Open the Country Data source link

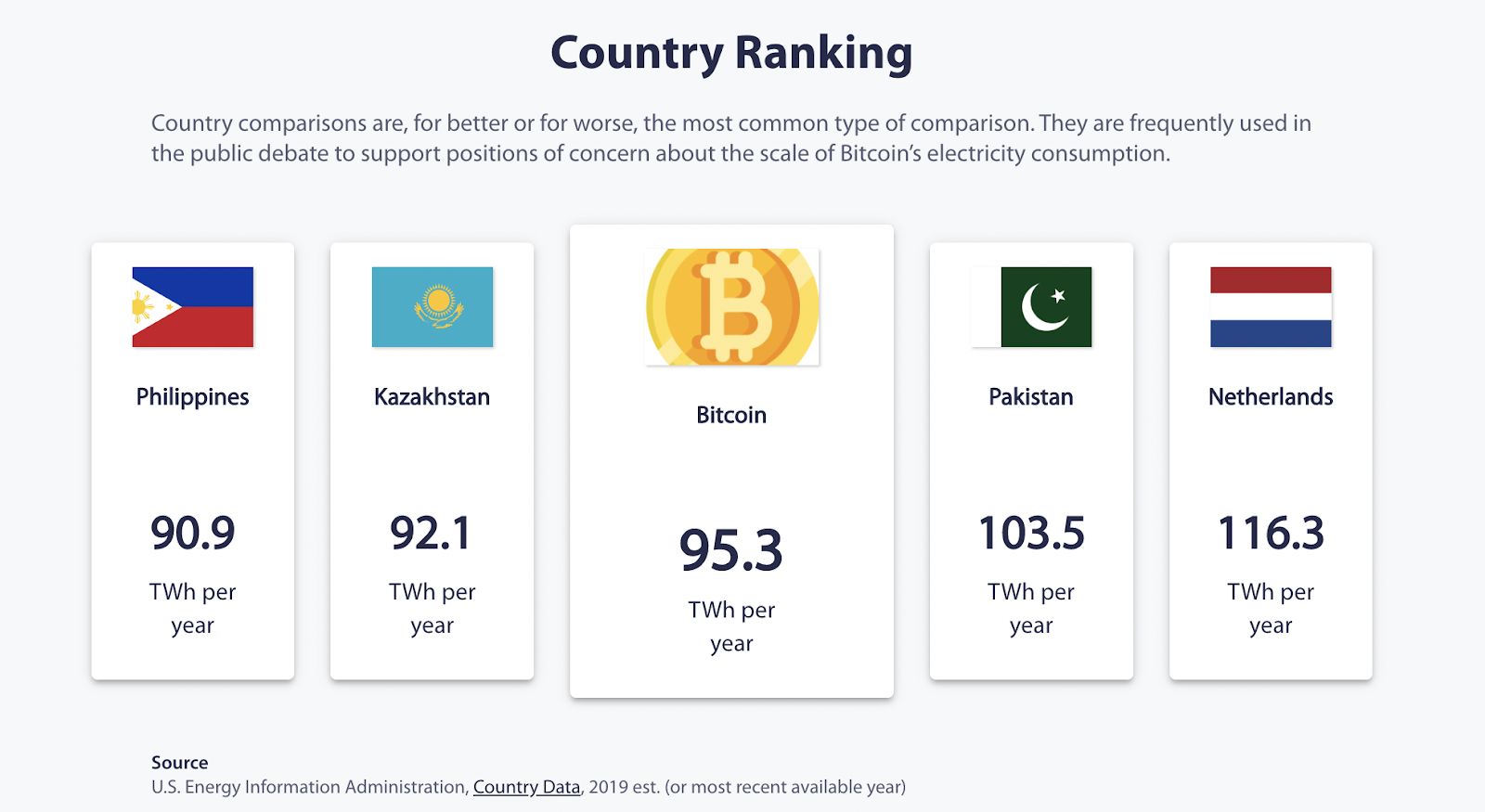(x=526, y=787)
